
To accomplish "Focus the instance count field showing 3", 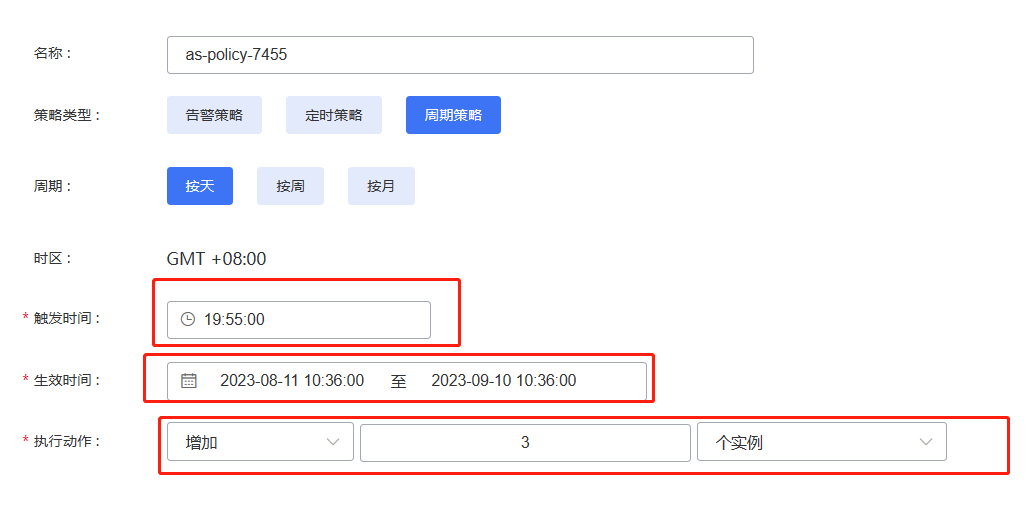I will (x=525, y=442).
